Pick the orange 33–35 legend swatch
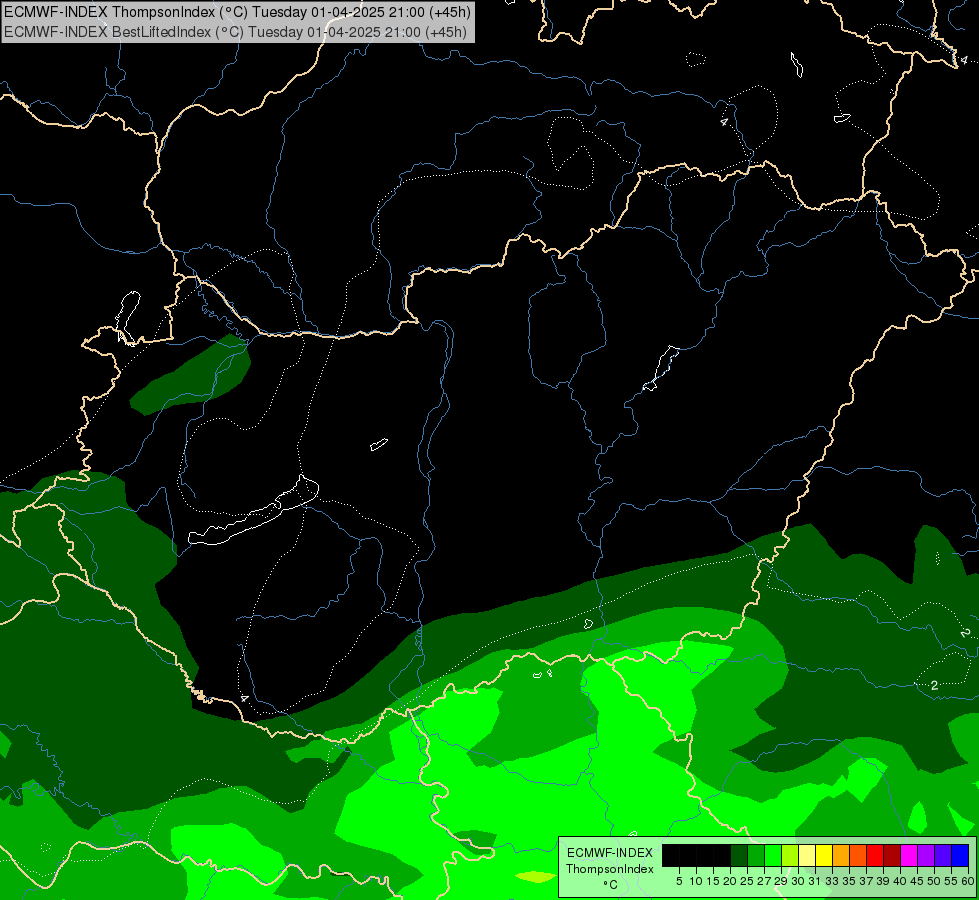979x900 pixels. pos(841,855)
